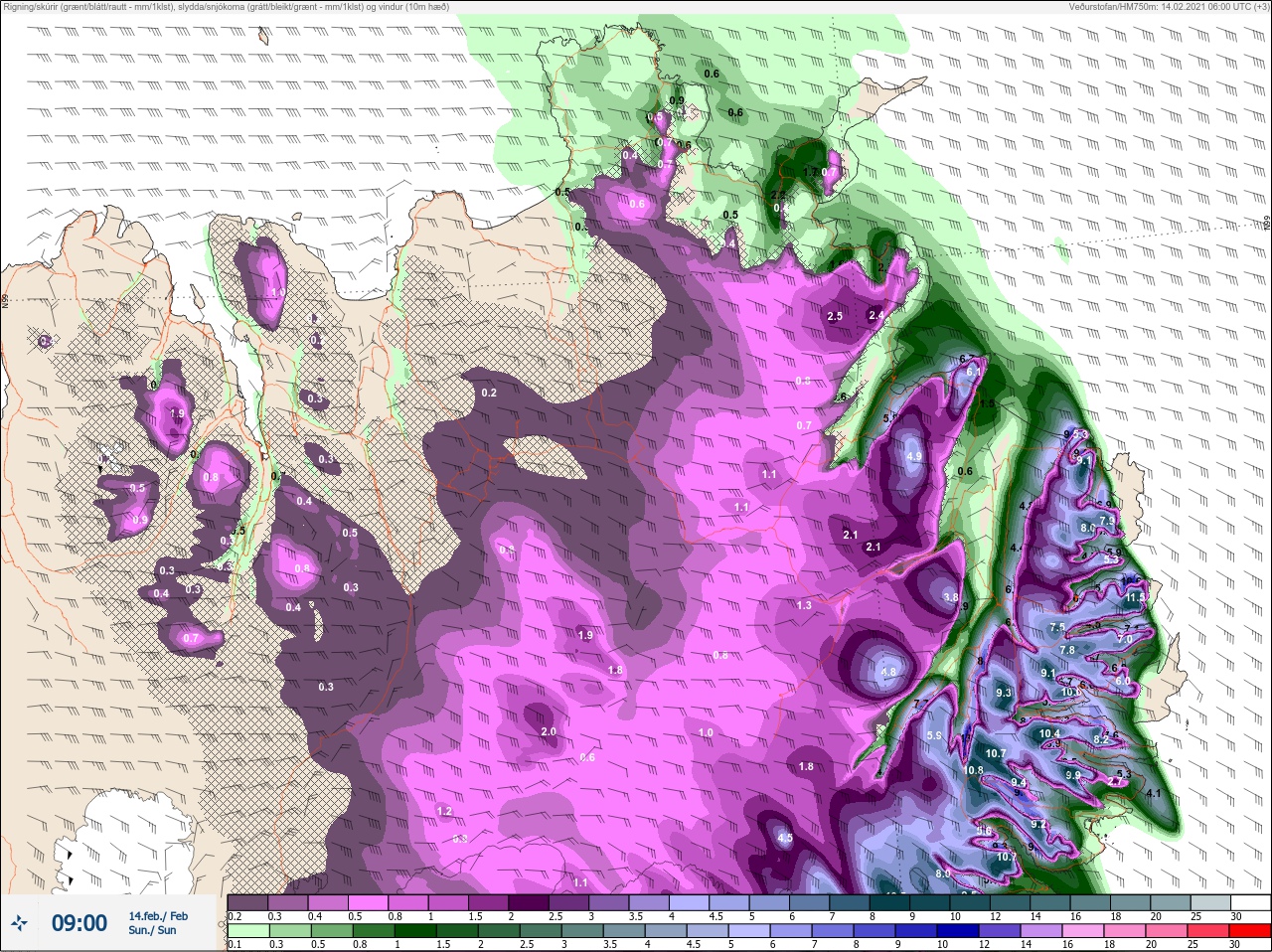Click the 9.3 precipitation value on the map
The width and height of the screenshot is (1272, 952).
coord(1003,693)
